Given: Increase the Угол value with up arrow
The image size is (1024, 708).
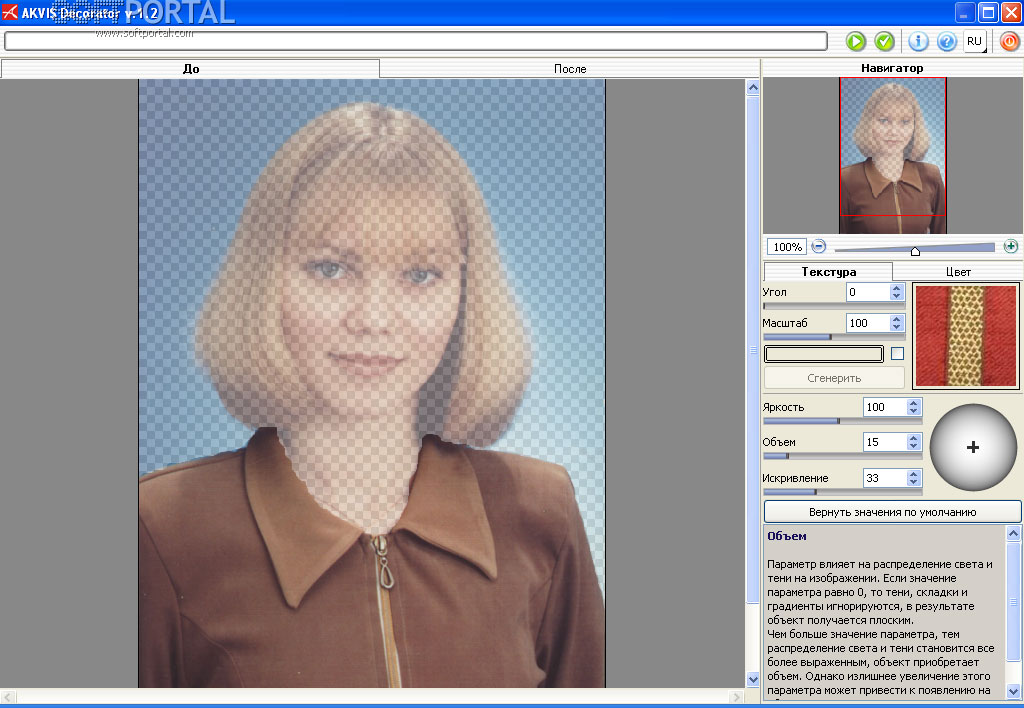Looking at the screenshot, I should 897,288.
